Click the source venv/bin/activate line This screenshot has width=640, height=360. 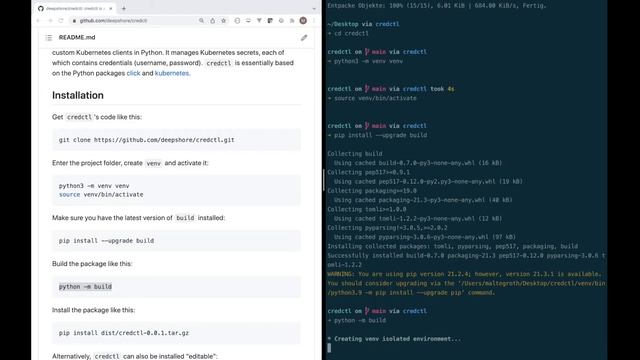coord(101,195)
